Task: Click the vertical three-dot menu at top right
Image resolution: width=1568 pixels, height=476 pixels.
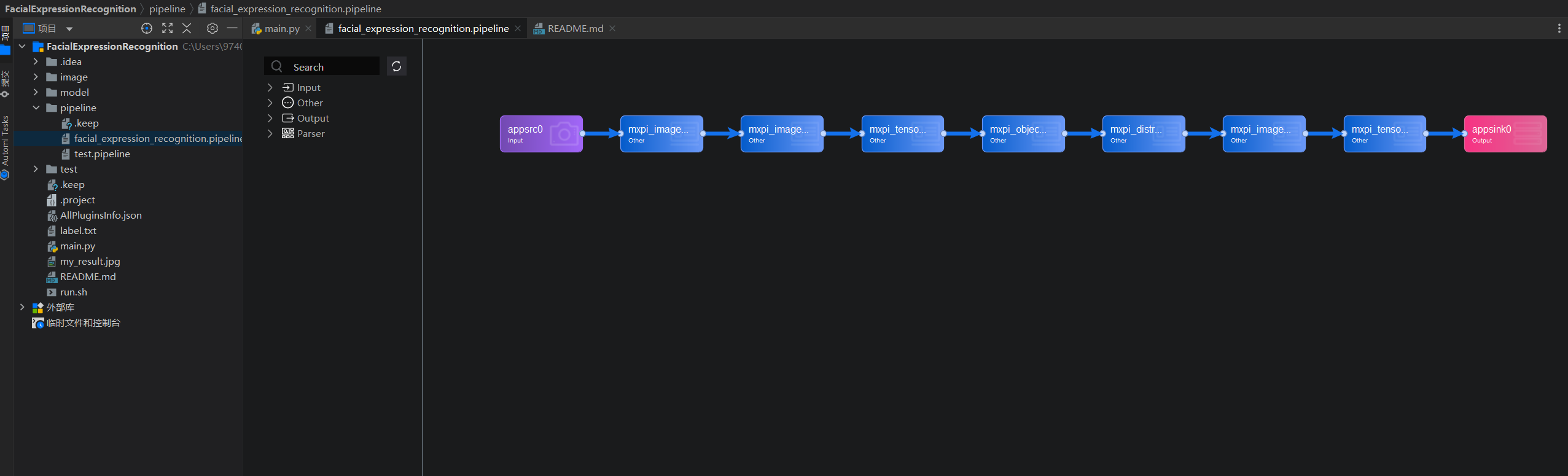Action: [1559, 28]
